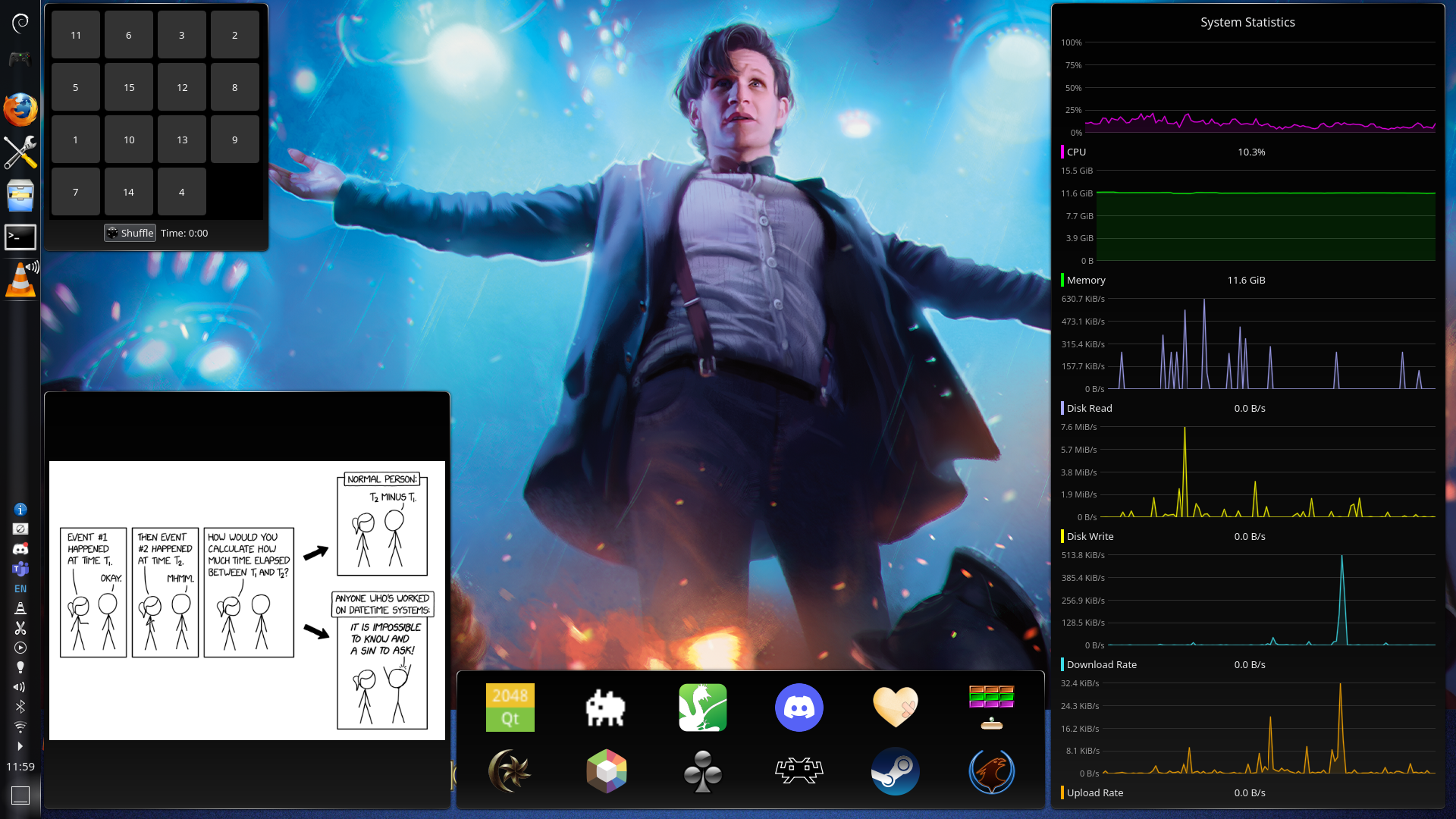Launch the terminal from the side panel

coord(20,237)
